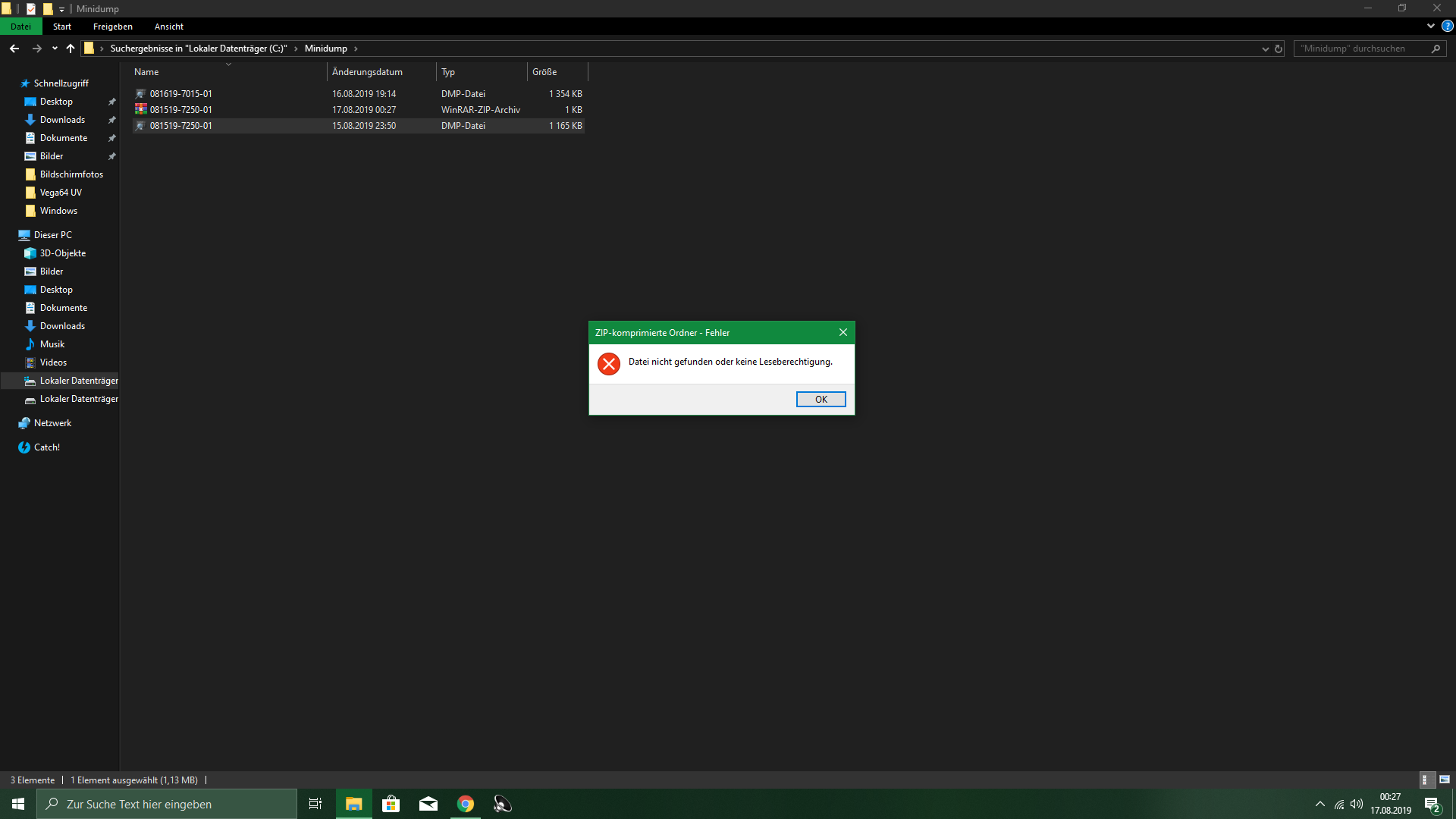Switch to details view icon in status bar
Screen dimensions: 1456x819
1426,780
